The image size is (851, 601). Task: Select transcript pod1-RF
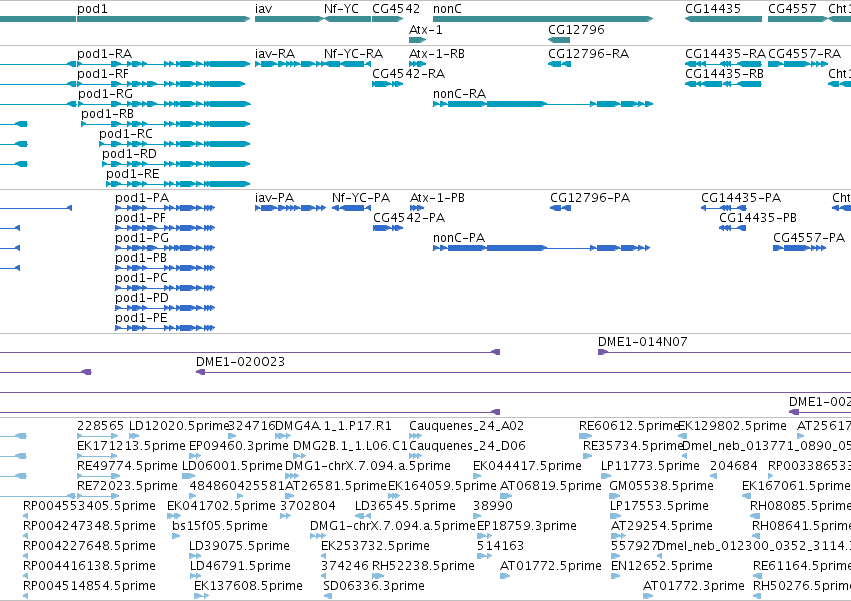(103, 74)
